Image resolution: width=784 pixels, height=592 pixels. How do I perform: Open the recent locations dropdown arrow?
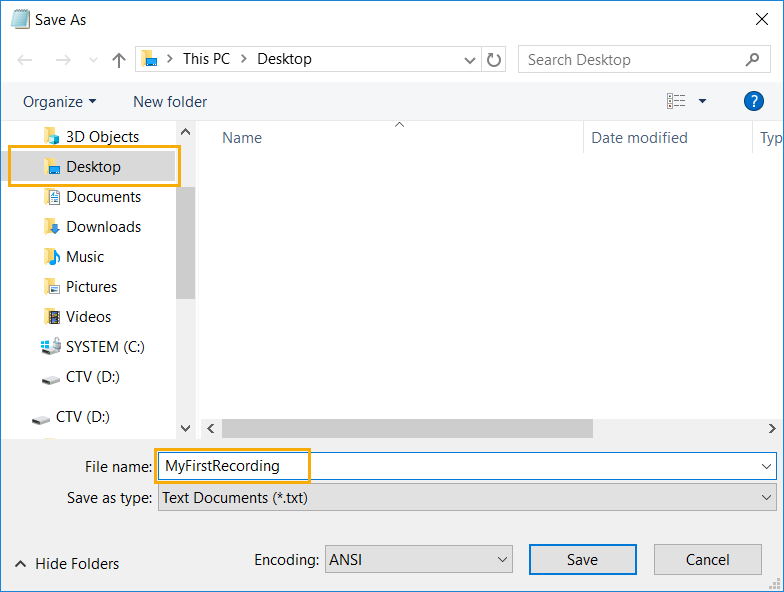tap(93, 60)
